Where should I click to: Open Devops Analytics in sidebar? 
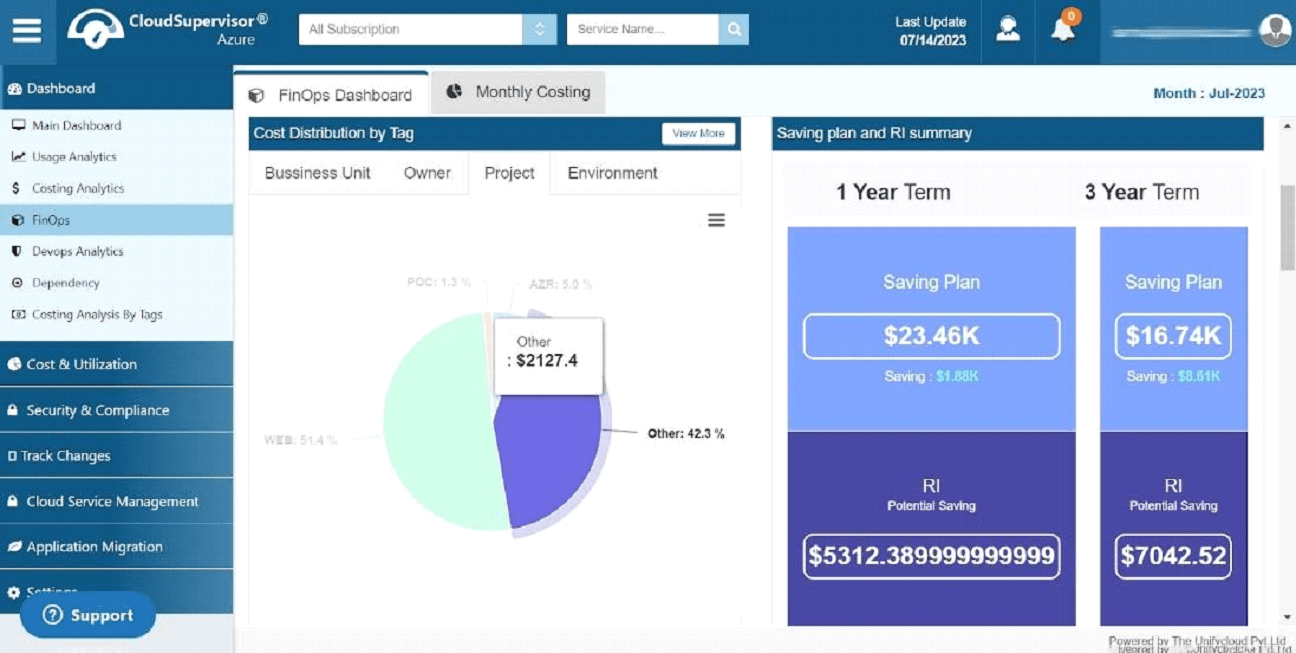(x=116, y=251)
